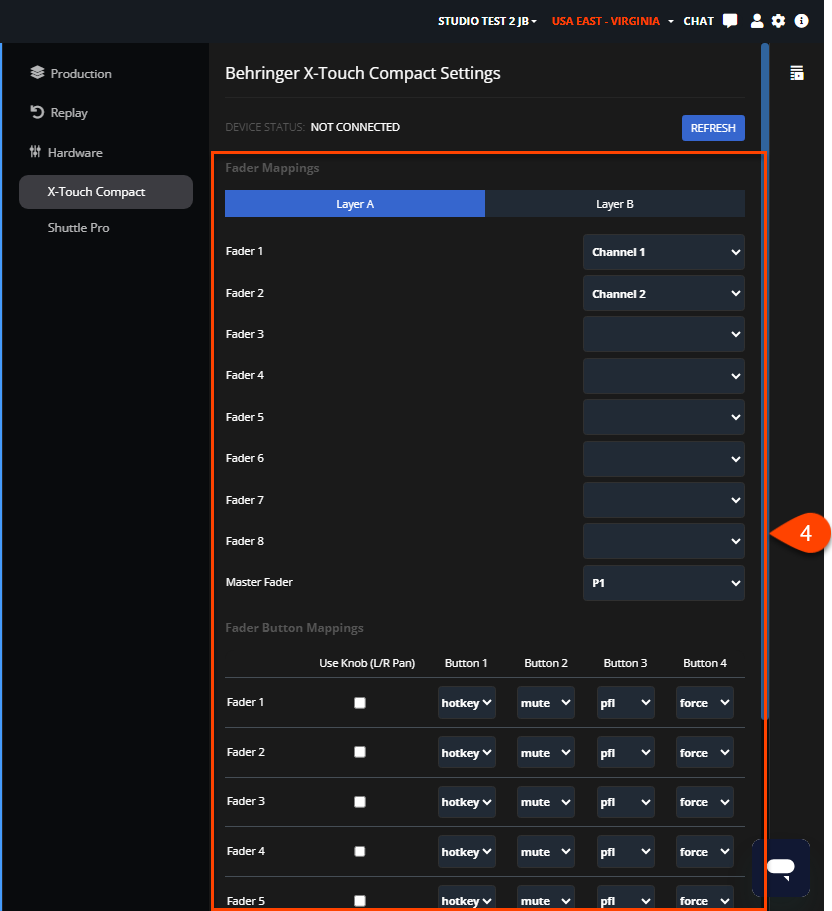The height and width of the screenshot is (911, 832).
Task: Open the settings gear icon
Action: click(778, 21)
